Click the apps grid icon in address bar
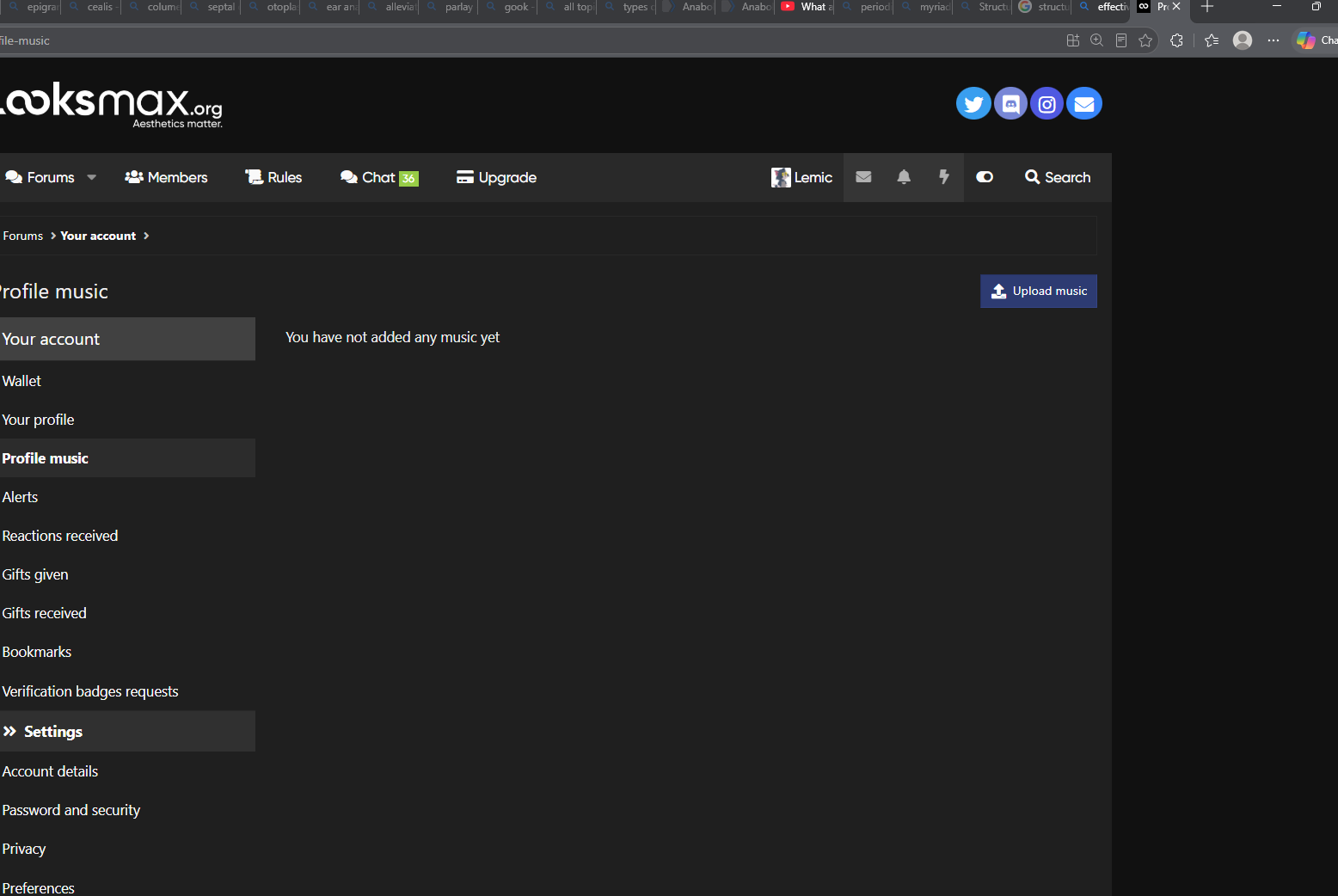The width and height of the screenshot is (1338, 896). [x=1073, y=40]
